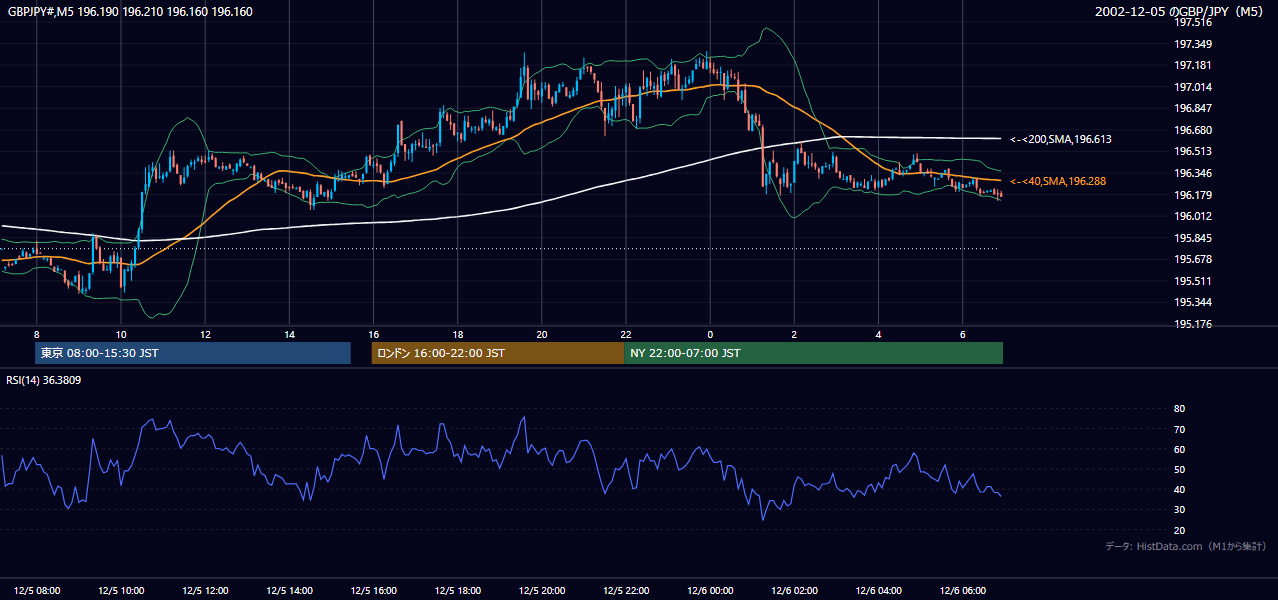This screenshot has height=600, width=1278.
Task: Click price axis label 196.179
Action: [x=1191, y=195]
